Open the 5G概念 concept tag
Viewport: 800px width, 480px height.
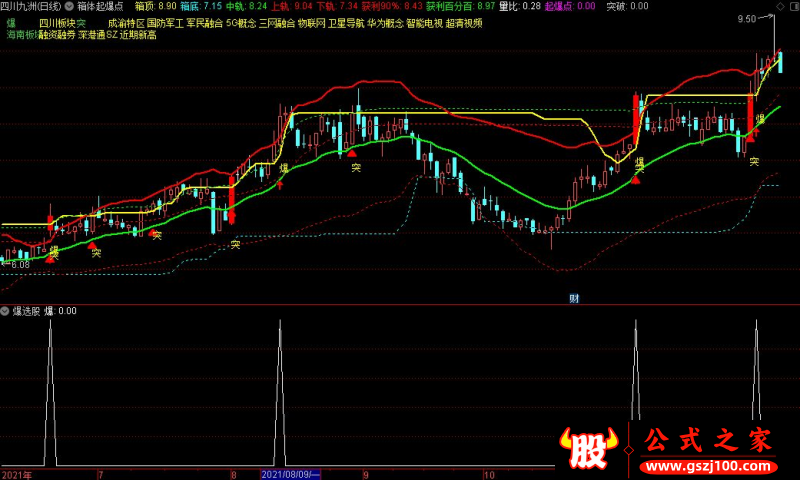tap(241, 23)
